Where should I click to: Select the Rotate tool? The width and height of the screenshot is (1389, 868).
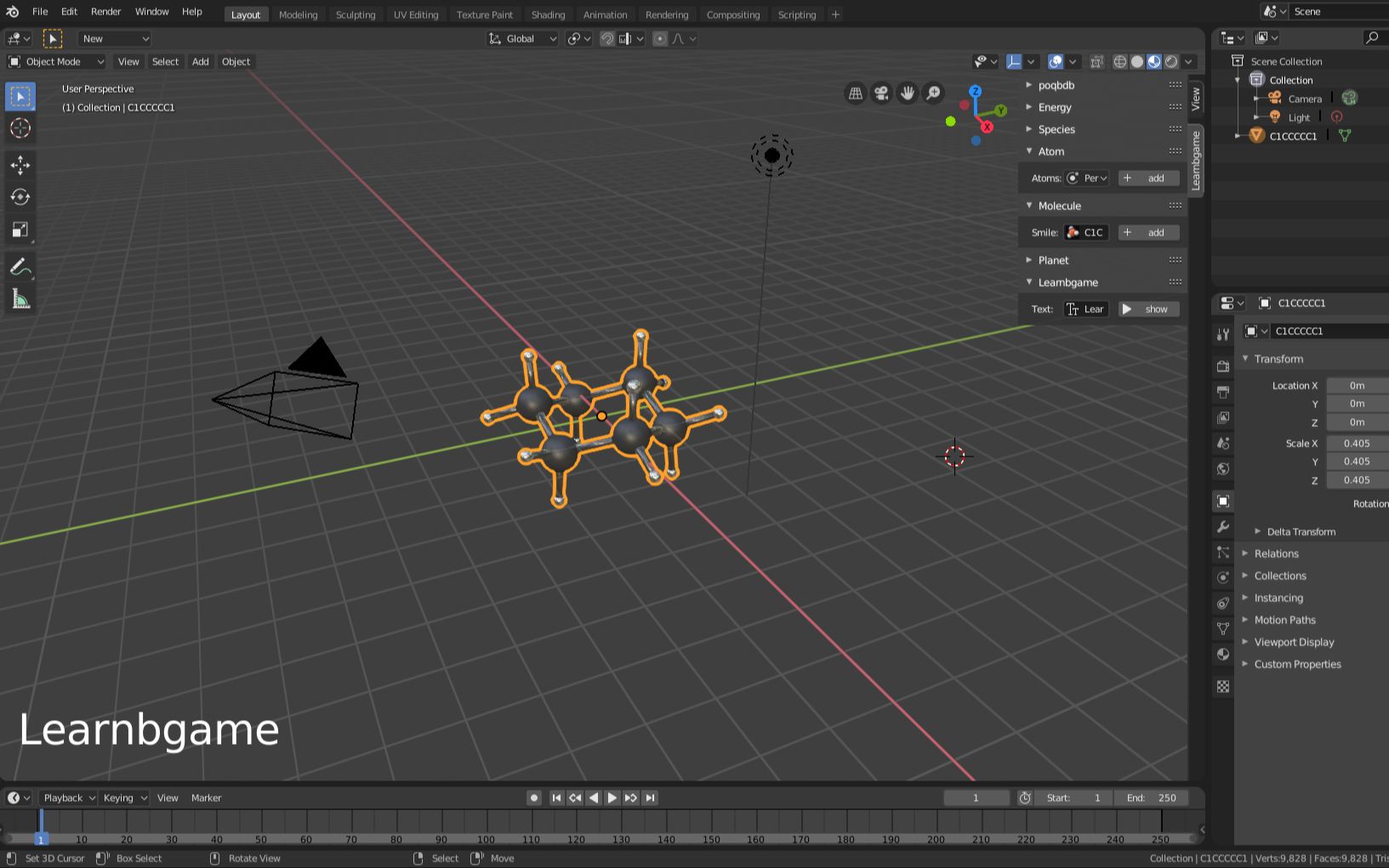[20, 197]
